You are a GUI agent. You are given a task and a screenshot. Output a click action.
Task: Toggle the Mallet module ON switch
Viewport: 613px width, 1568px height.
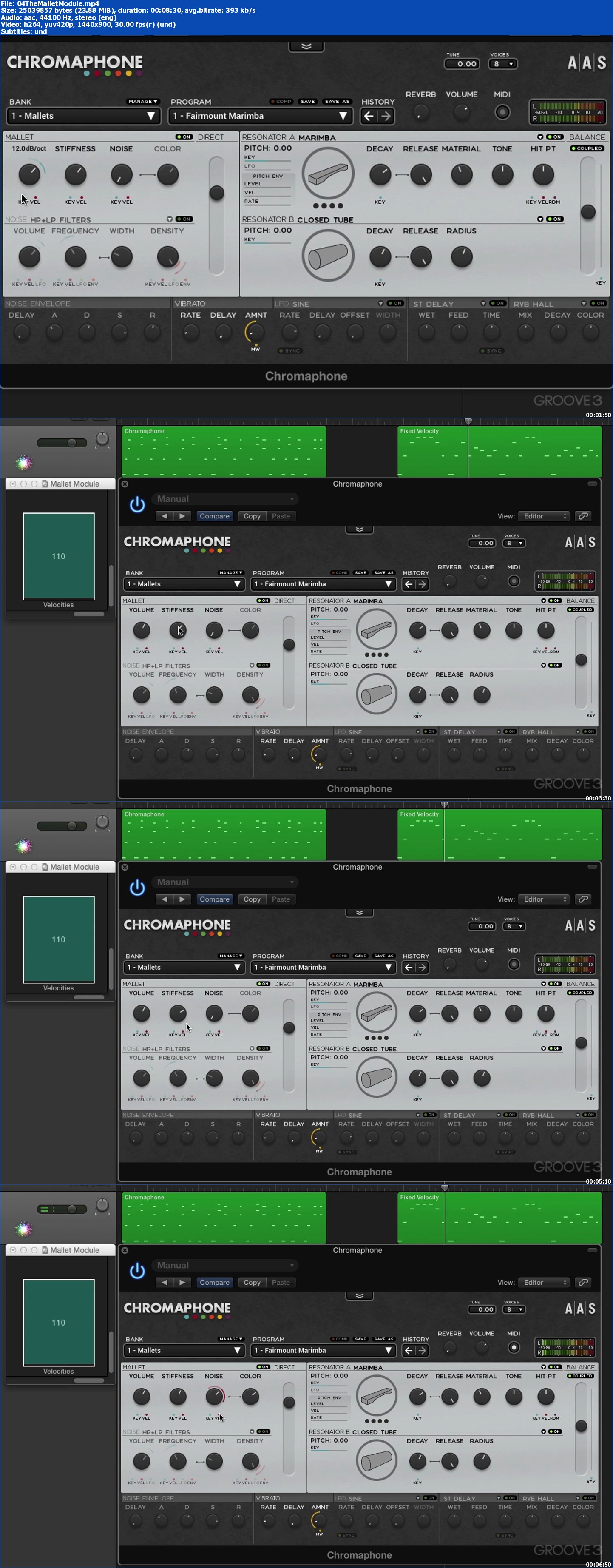(x=183, y=137)
